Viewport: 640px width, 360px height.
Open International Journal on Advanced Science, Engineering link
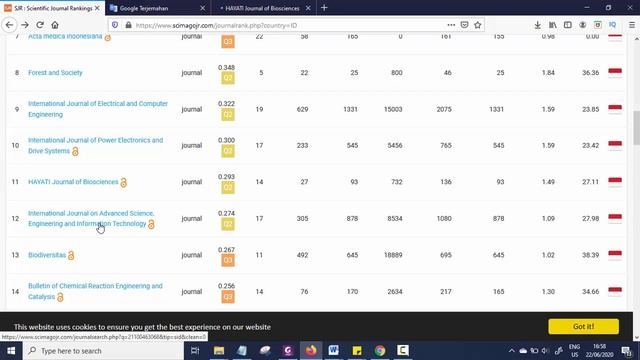(x=91, y=218)
